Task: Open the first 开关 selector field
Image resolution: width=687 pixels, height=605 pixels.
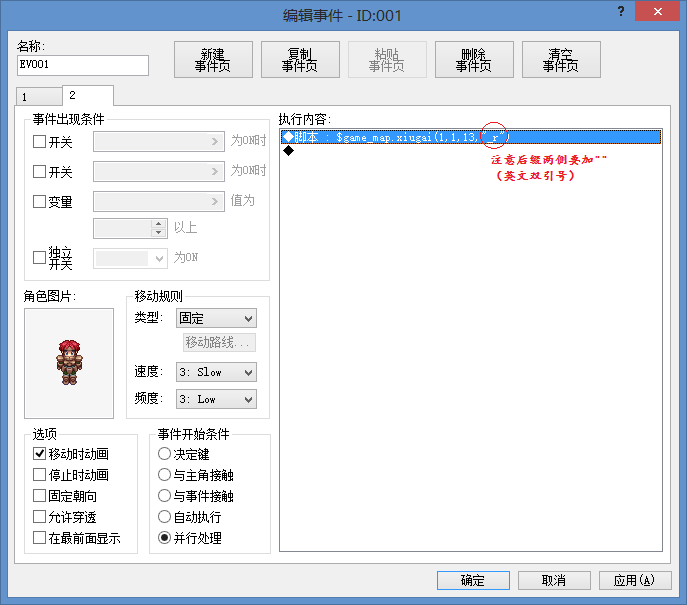Action: 159,142
